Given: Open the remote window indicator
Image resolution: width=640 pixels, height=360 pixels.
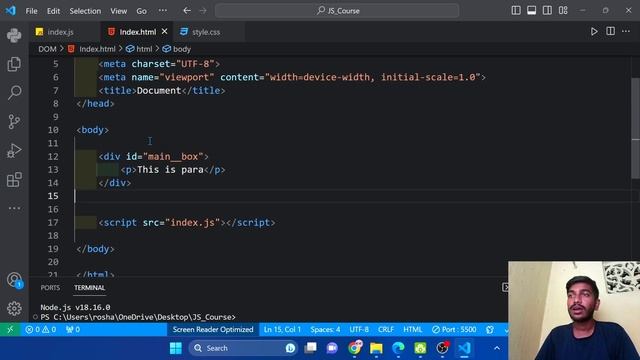Looking at the screenshot, I should tap(10, 329).
